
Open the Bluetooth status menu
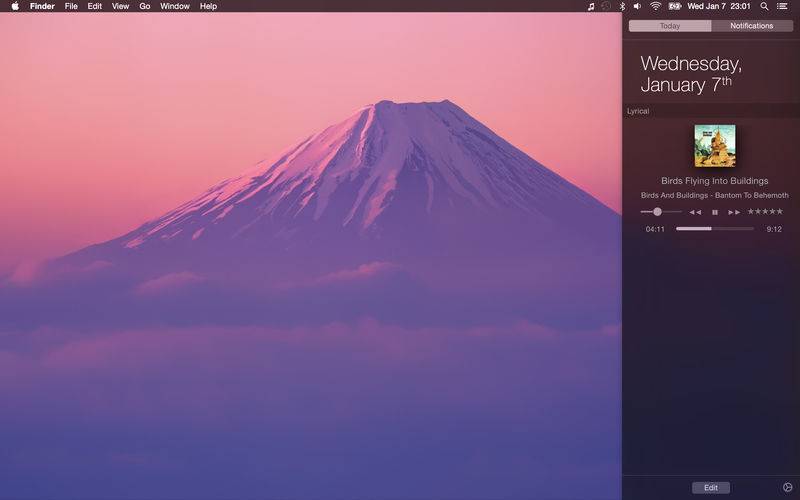[x=622, y=6]
